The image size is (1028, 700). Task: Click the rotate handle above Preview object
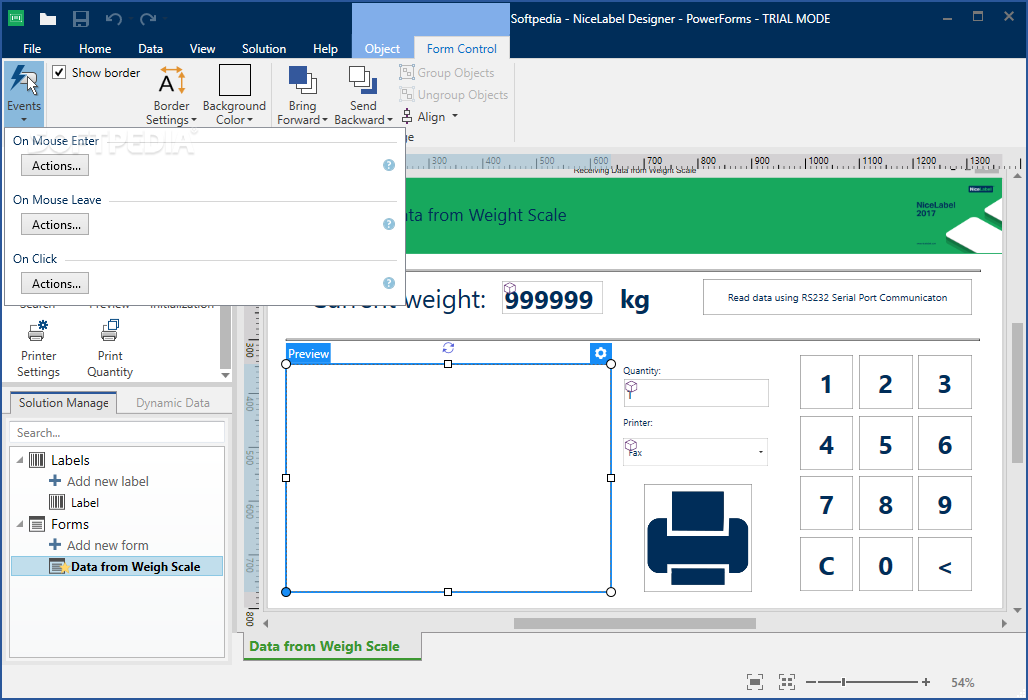pyautogui.click(x=448, y=347)
